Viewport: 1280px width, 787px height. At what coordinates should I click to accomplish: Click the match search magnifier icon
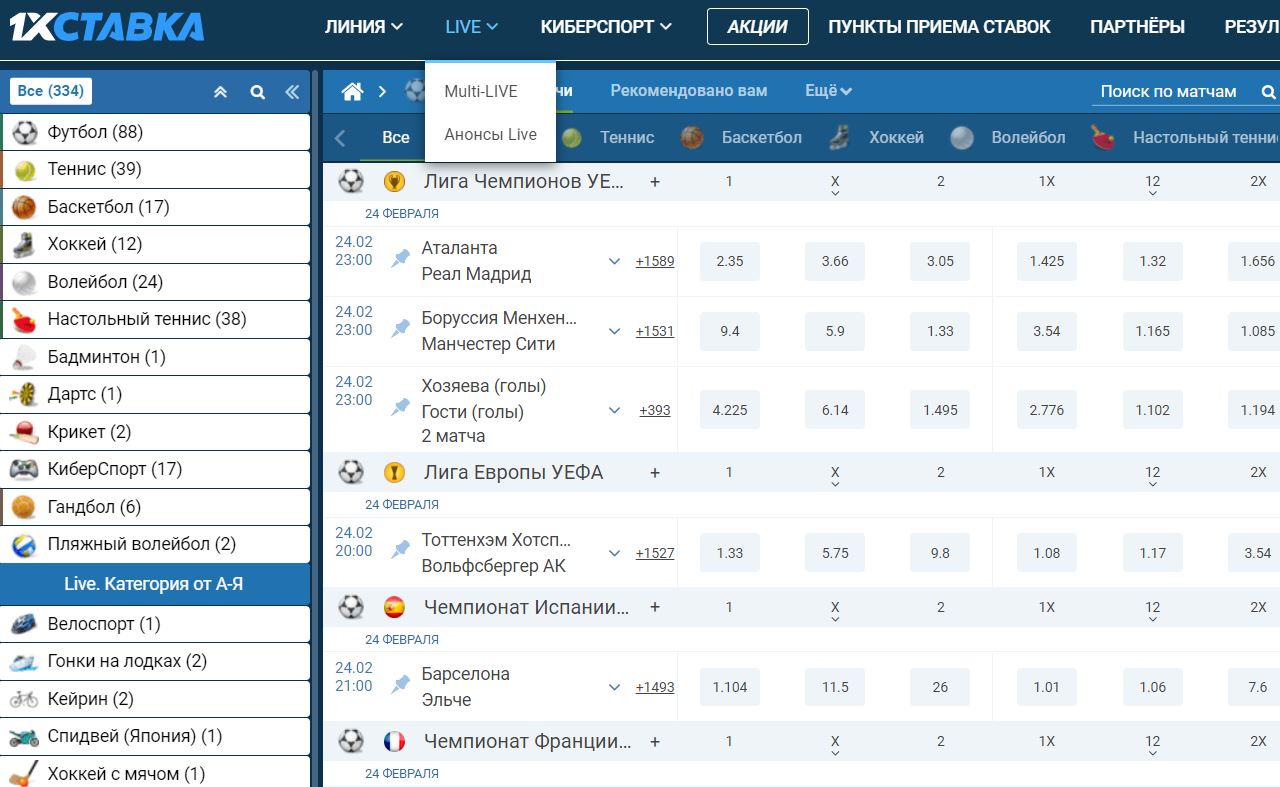coord(1268,92)
